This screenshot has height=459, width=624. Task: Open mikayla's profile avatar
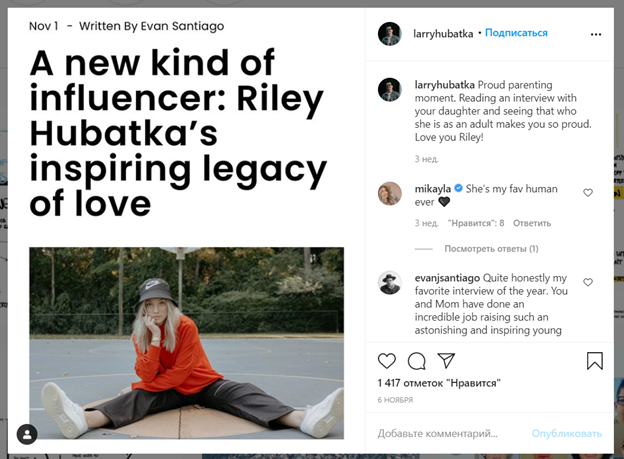click(390, 193)
